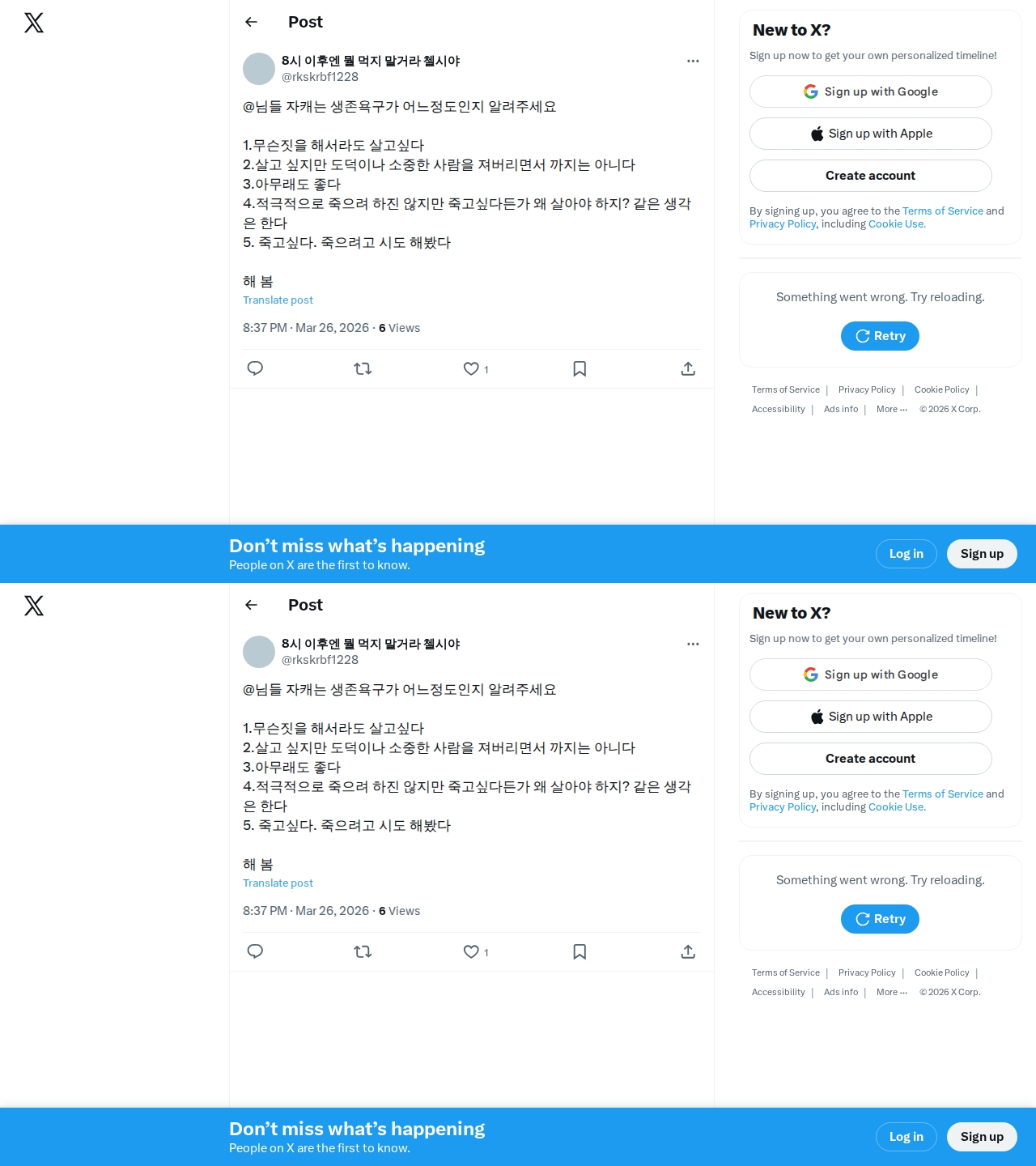The image size is (1036, 1166).
Task: Click the X logo in the upper left sidebar
Action: (x=34, y=23)
